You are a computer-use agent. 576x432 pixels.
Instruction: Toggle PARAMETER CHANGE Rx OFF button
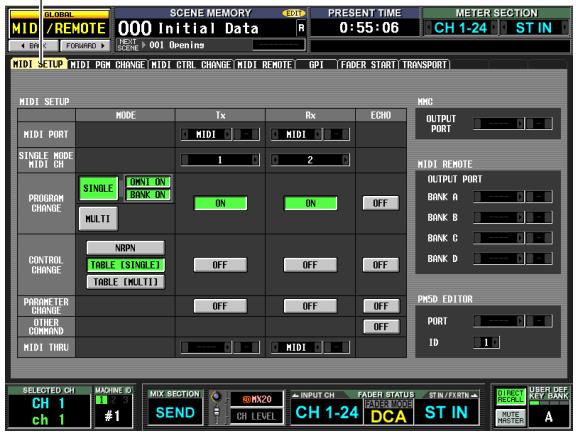310,306
